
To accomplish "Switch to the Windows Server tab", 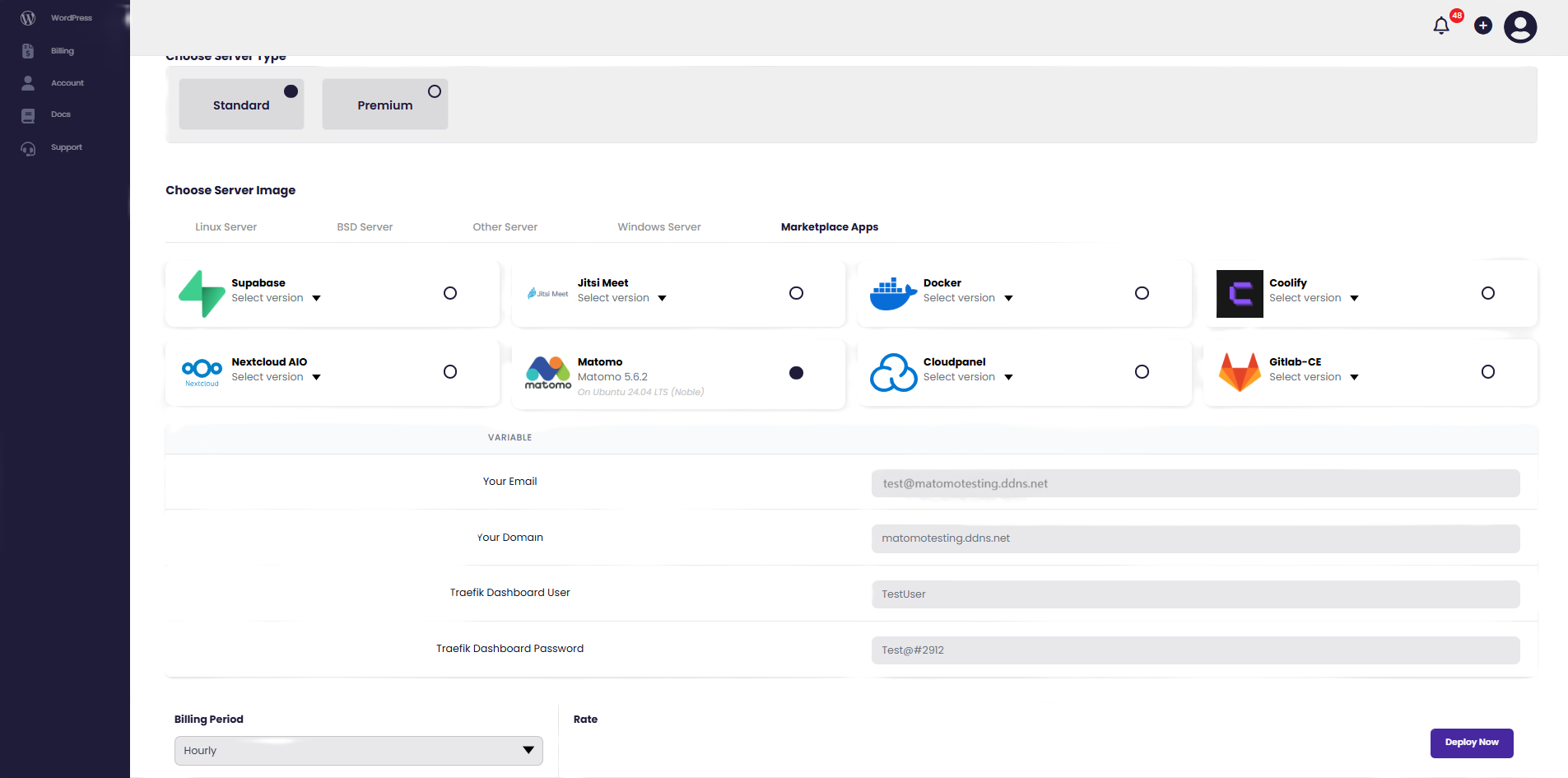I will pyautogui.click(x=658, y=227).
